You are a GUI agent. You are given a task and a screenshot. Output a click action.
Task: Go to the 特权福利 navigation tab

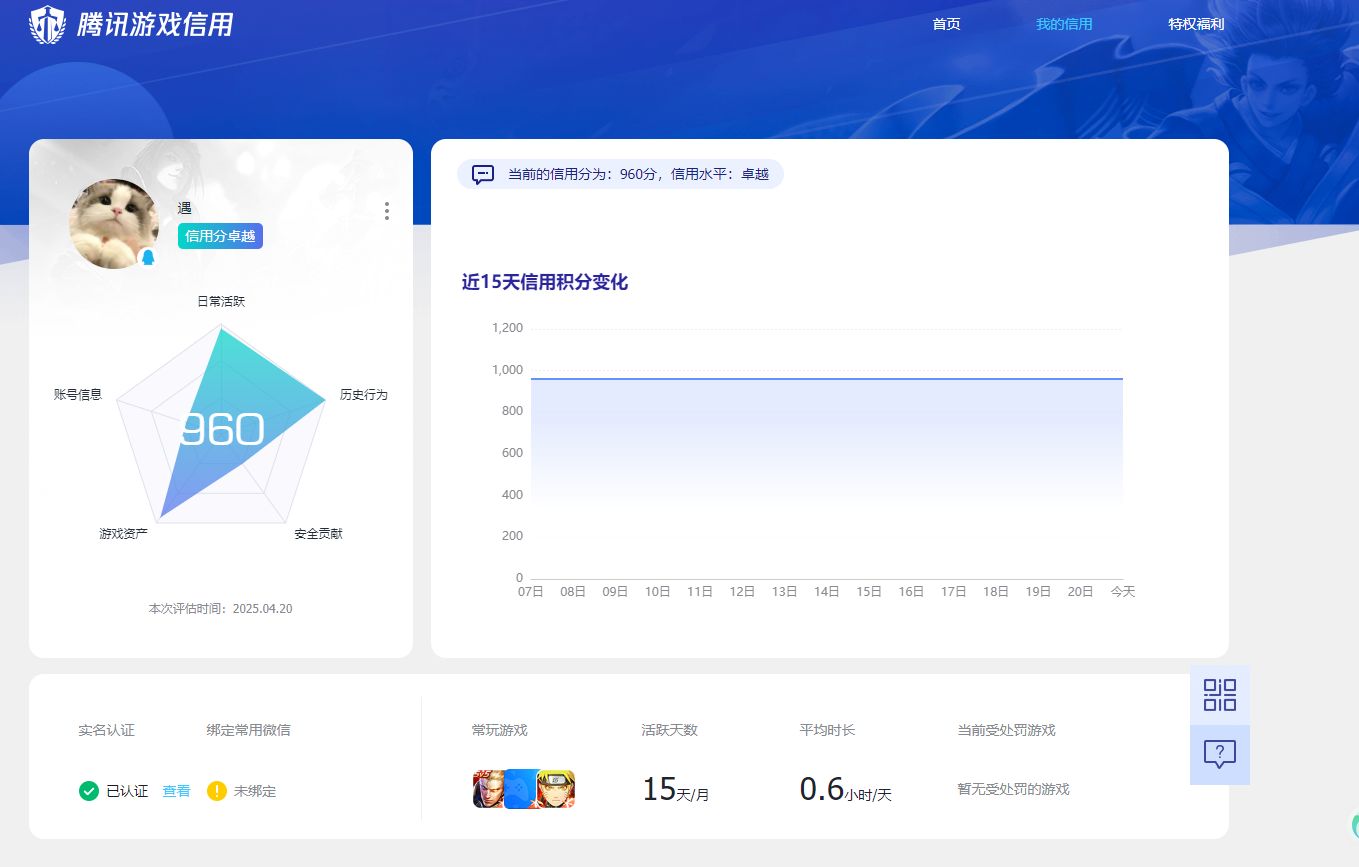pyautogui.click(x=1196, y=24)
